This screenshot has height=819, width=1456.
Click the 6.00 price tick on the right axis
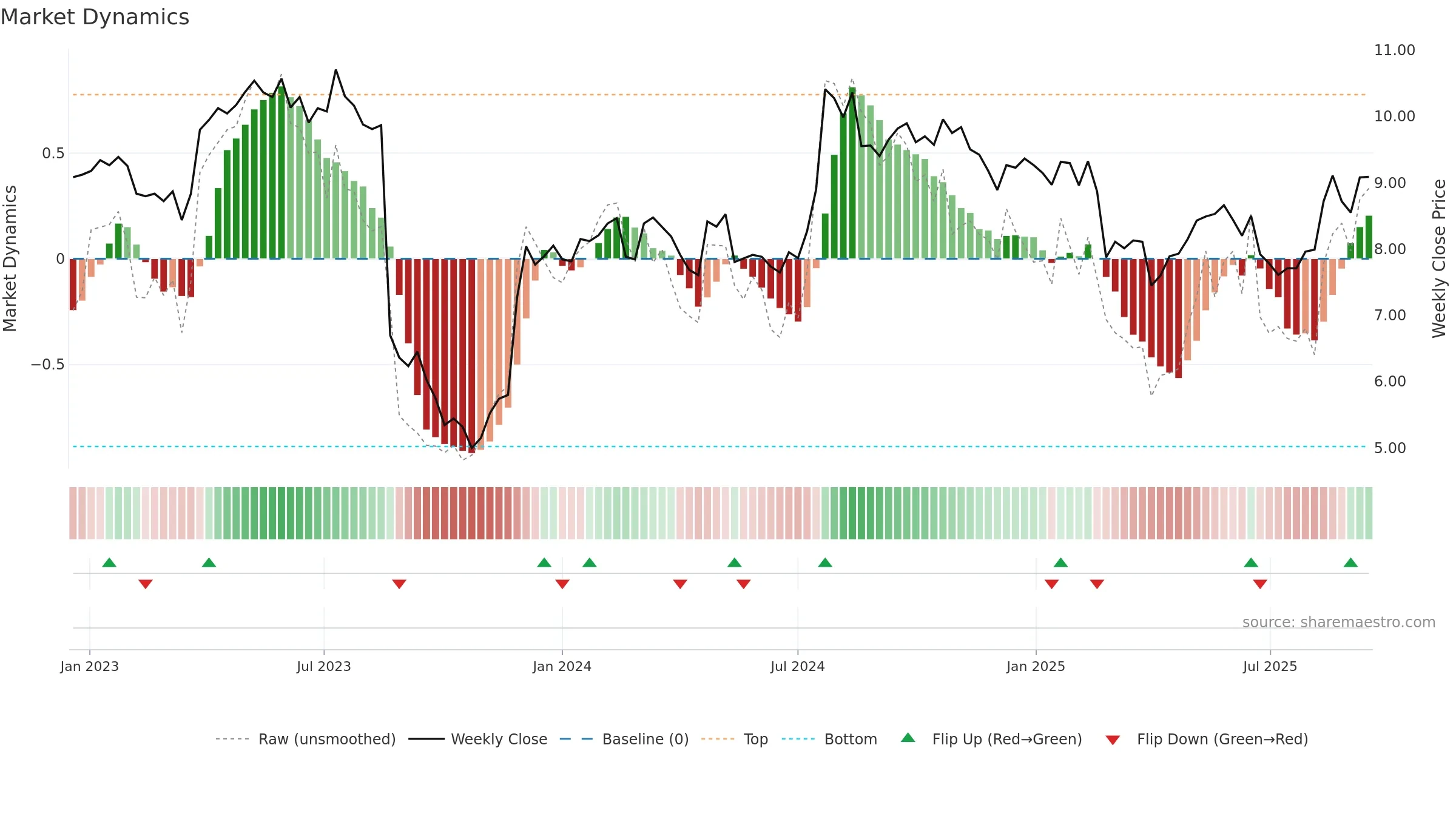coord(1390,382)
